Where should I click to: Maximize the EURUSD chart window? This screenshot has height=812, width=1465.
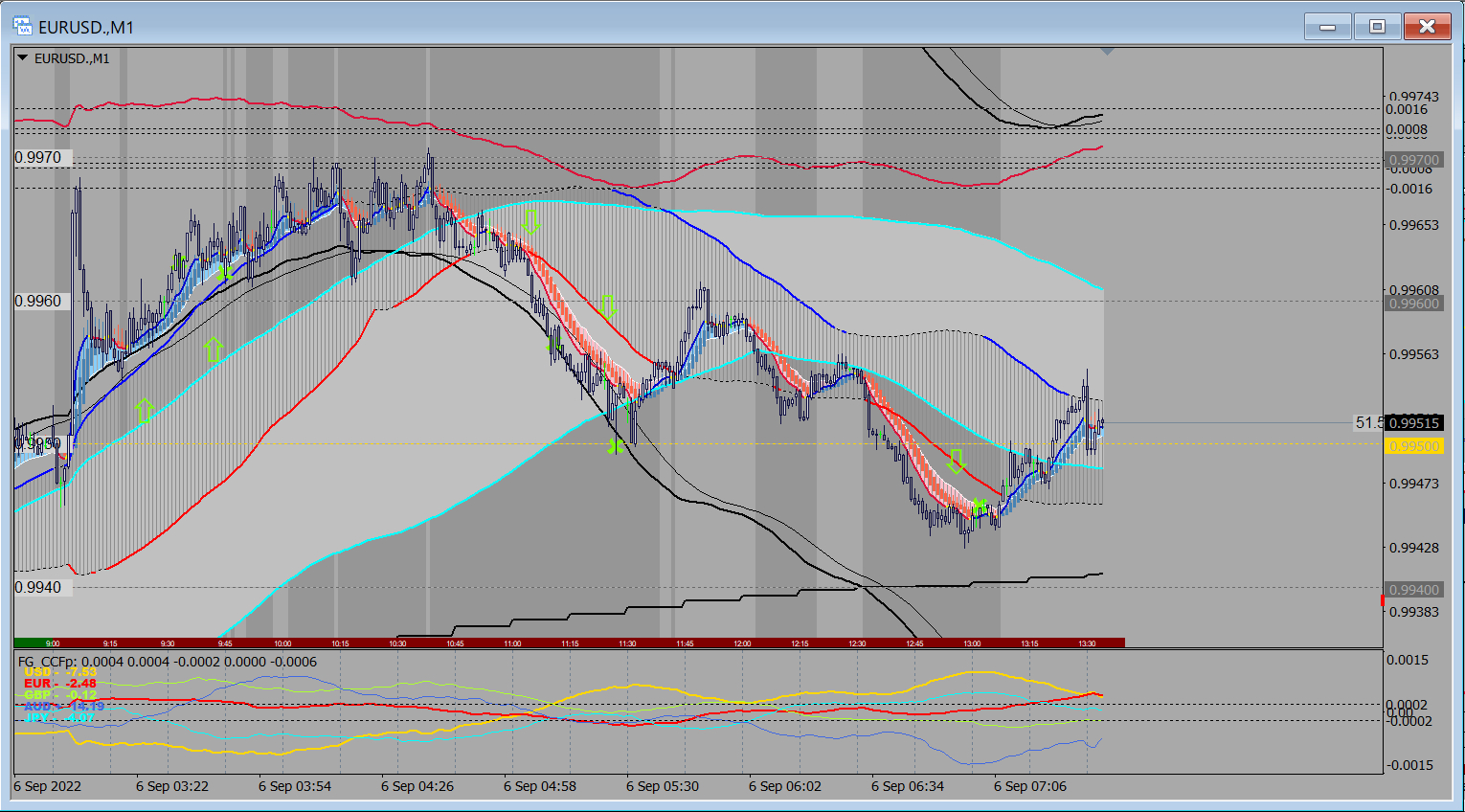(1377, 27)
